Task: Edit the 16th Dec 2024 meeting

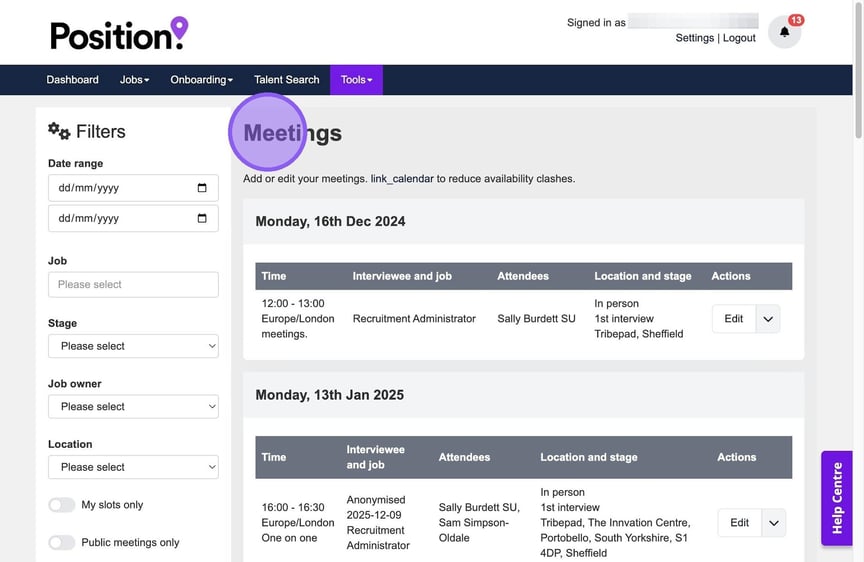Action: [x=733, y=319]
